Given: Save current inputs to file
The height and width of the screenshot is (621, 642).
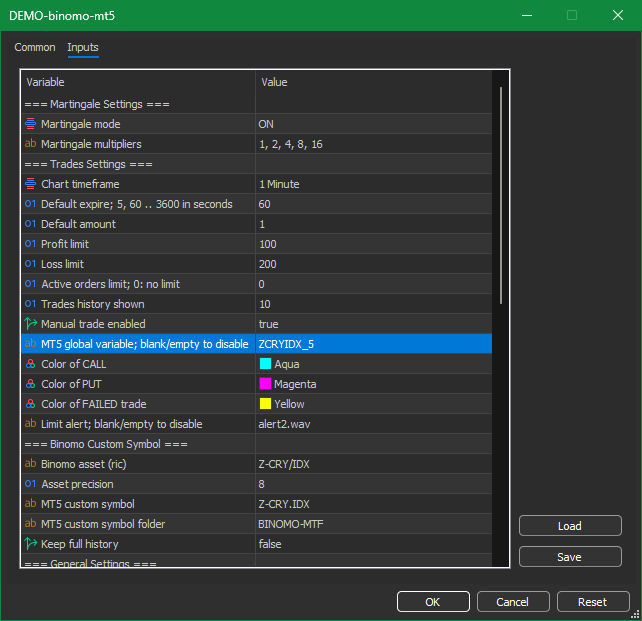Looking at the screenshot, I should tap(570, 557).
